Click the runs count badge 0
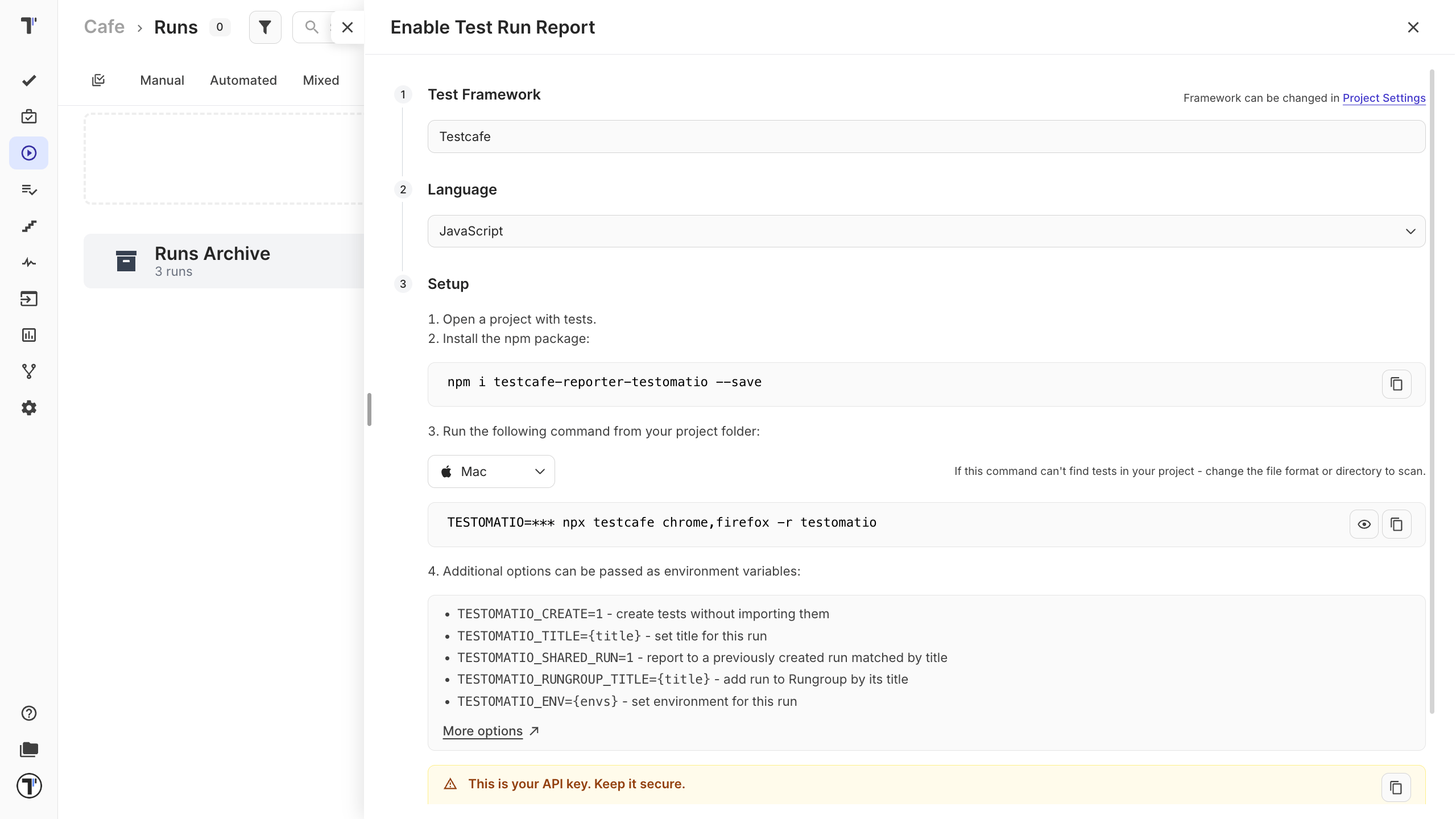 (x=220, y=27)
